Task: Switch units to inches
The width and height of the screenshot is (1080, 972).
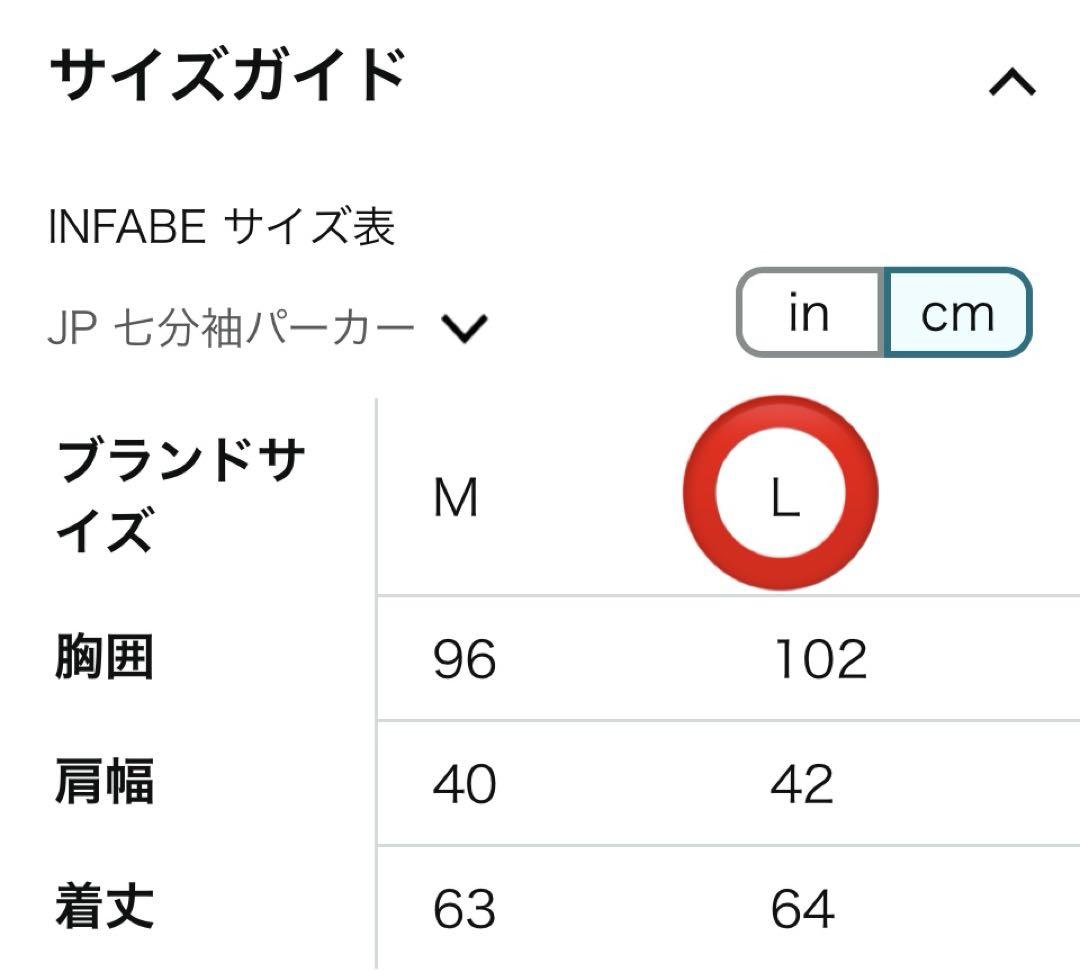Action: pyautogui.click(x=810, y=312)
